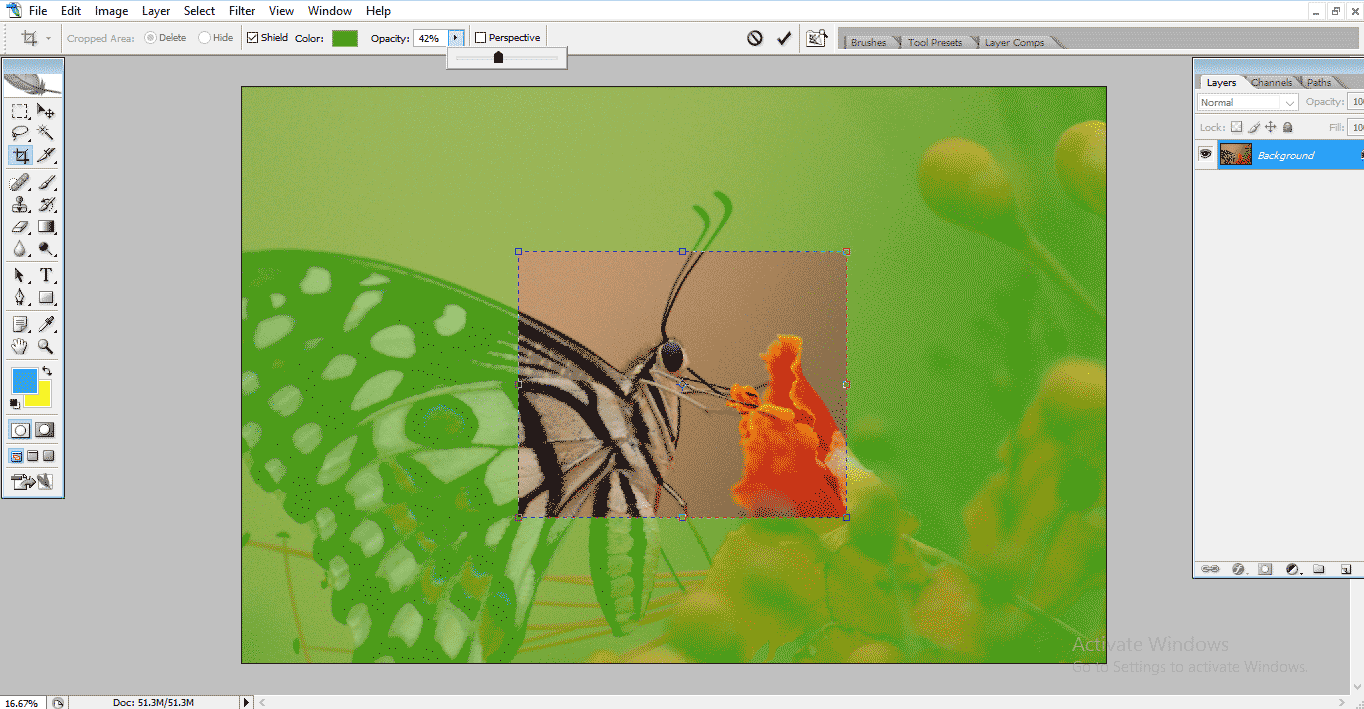Viewport: 1364px width, 709px height.
Task: Select the Slice tool
Action: 46,155
